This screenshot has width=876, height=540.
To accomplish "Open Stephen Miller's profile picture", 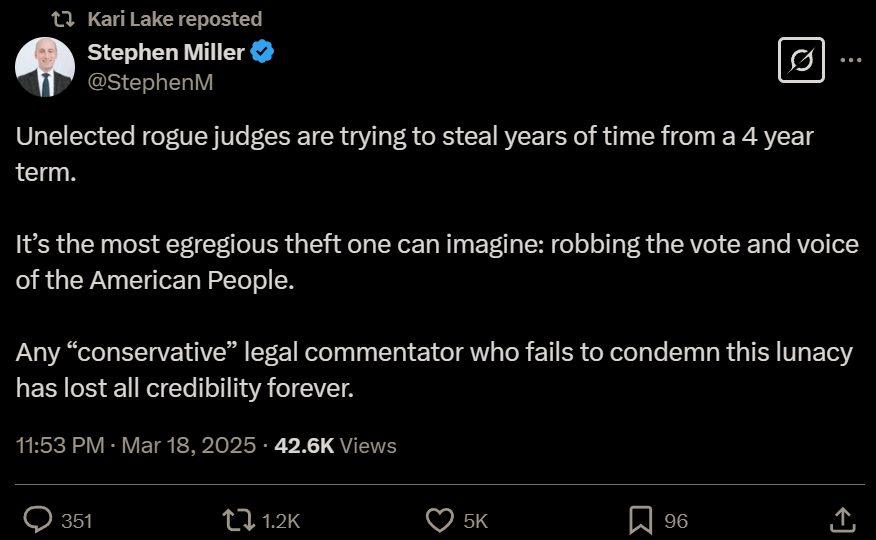I will (x=45, y=68).
